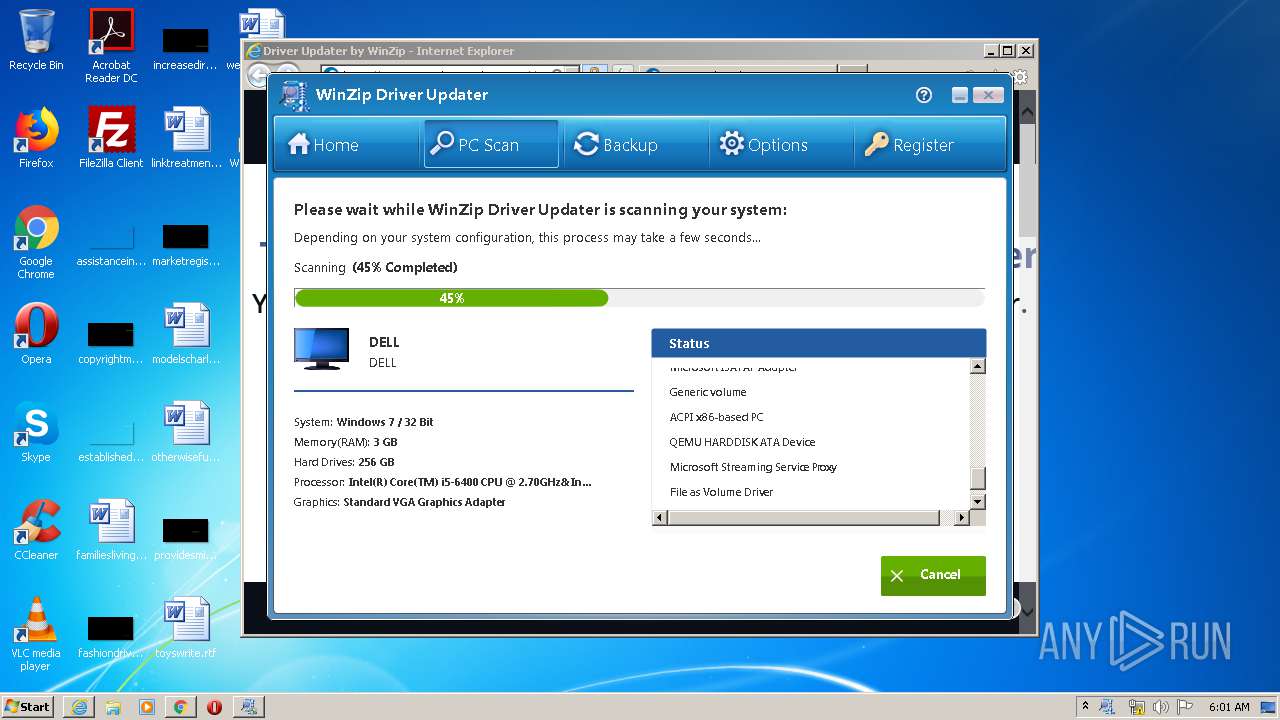Image resolution: width=1280 pixels, height=720 pixels.
Task: Click the WinZip Driver Updater taskbar item
Action: [x=248, y=707]
